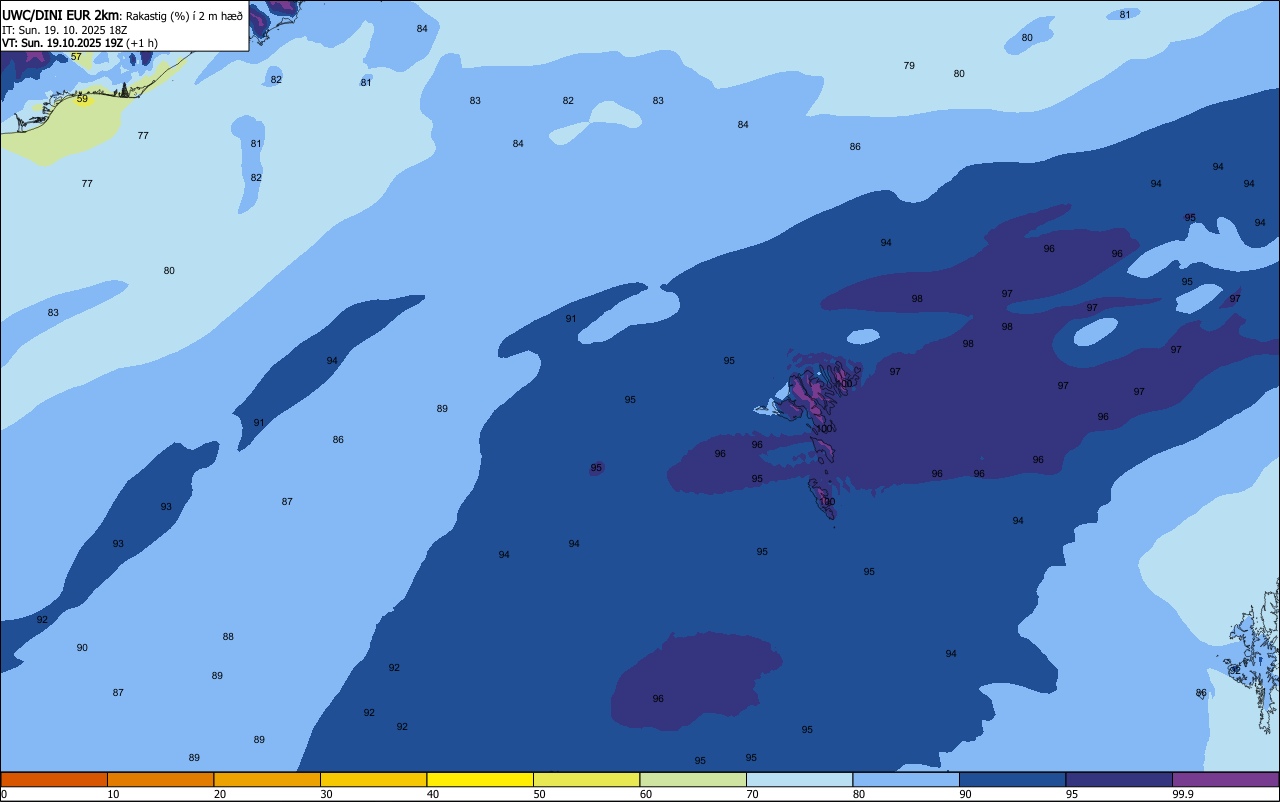Click the pale yellow 50–60 legend segment

click(586, 779)
